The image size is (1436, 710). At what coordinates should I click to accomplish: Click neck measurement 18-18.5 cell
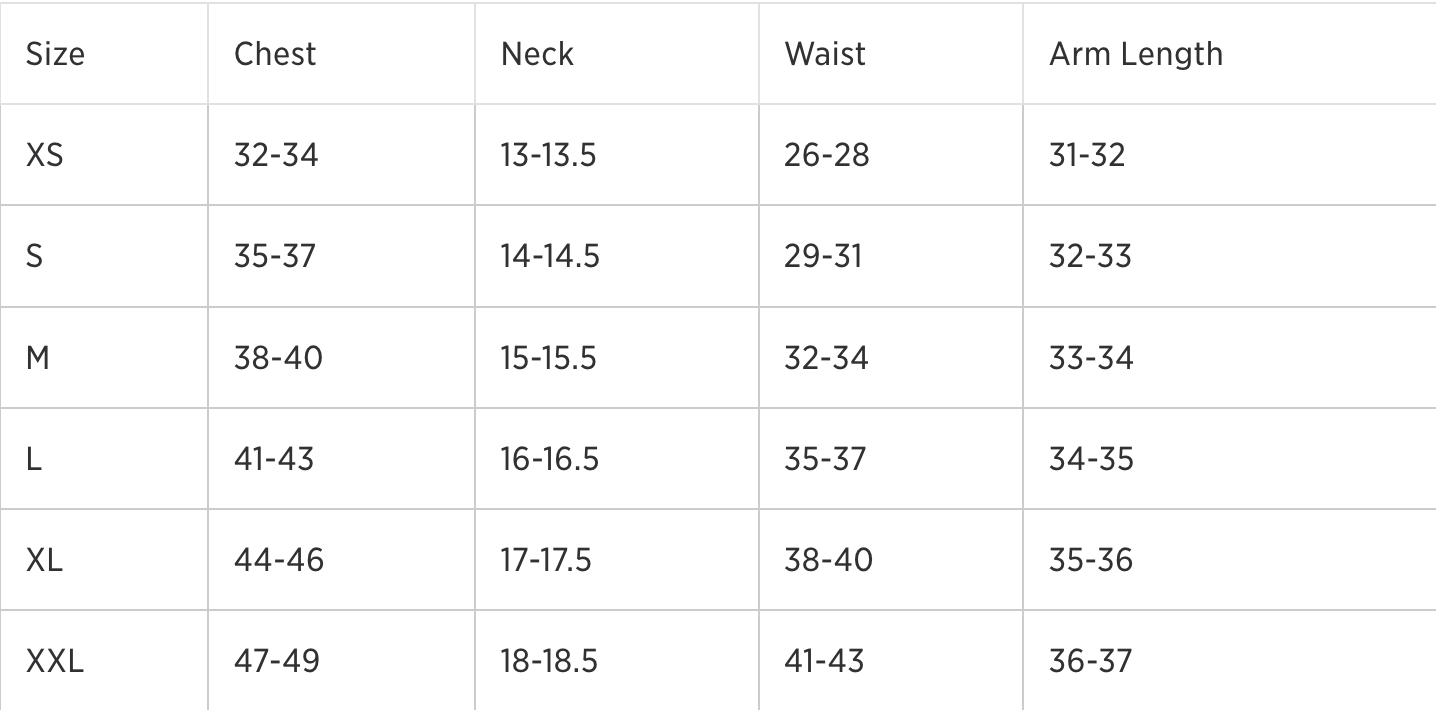pyautogui.click(x=549, y=661)
